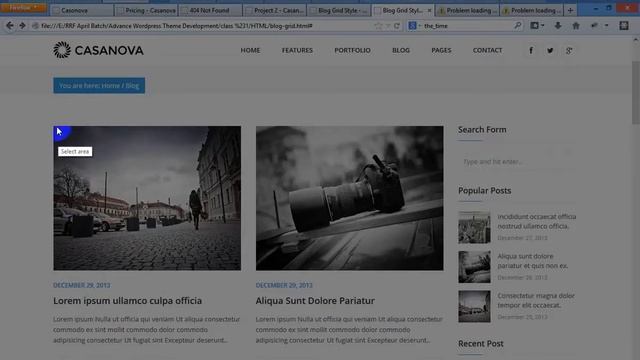Click the Consectetur popular post thumbnail

(x=474, y=307)
